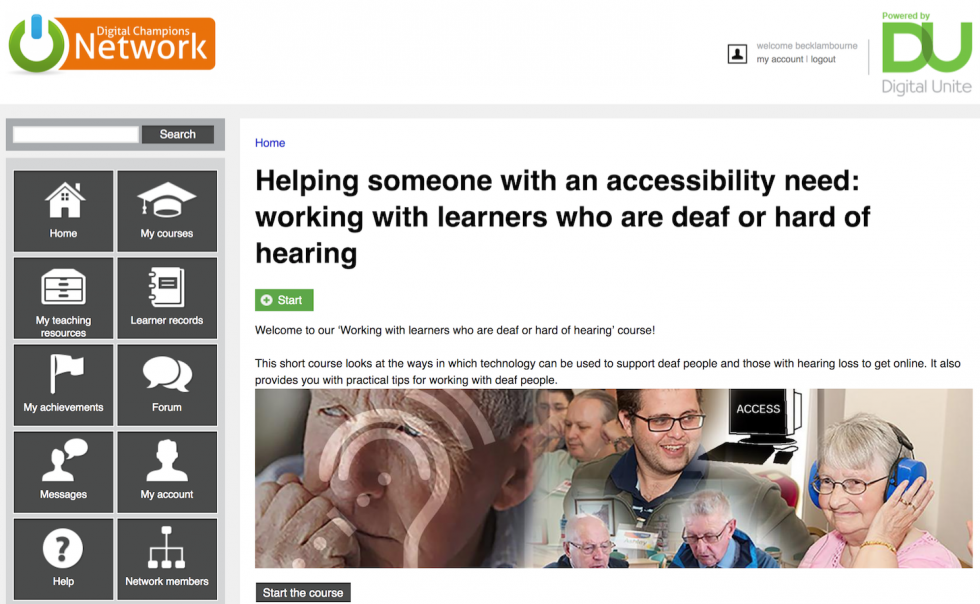Click the user profile icon in header
The width and height of the screenshot is (980, 604).
[x=738, y=54]
